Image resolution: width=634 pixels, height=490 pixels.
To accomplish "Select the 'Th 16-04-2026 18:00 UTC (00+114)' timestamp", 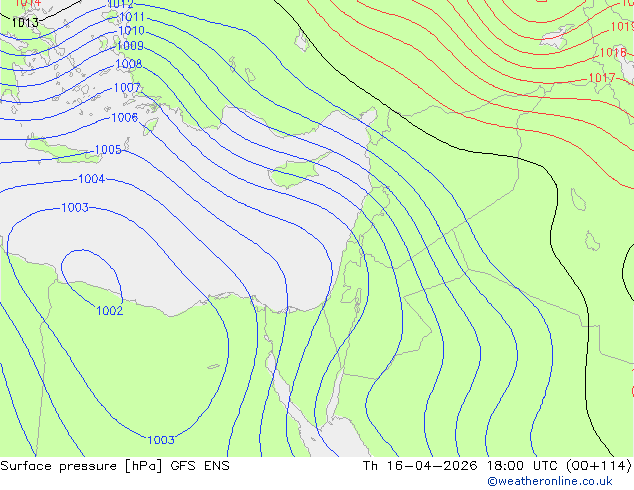I will pos(497,466).
